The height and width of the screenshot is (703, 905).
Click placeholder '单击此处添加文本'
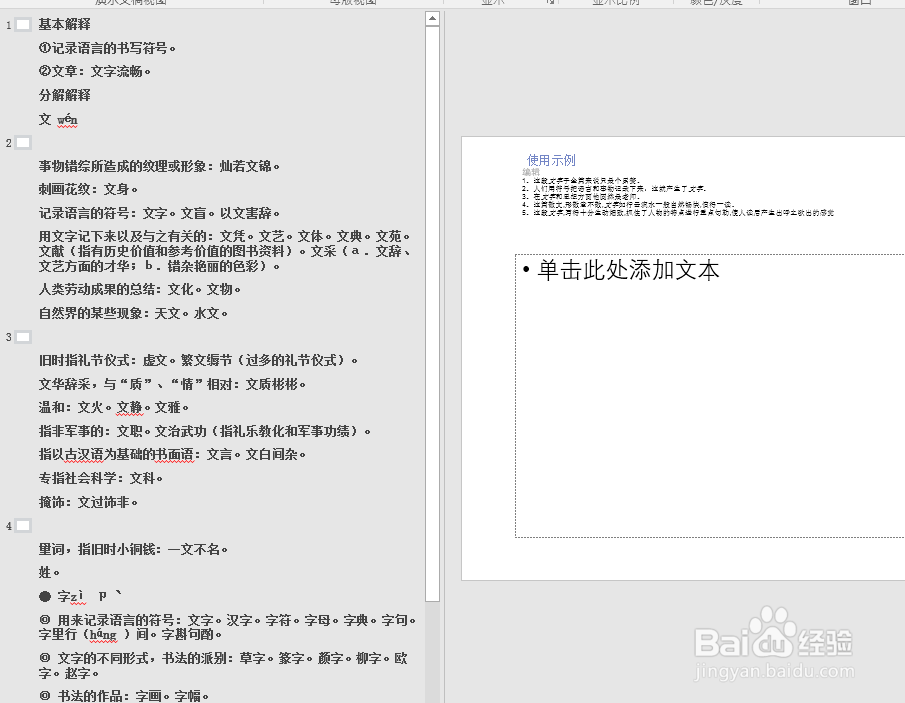628,270
